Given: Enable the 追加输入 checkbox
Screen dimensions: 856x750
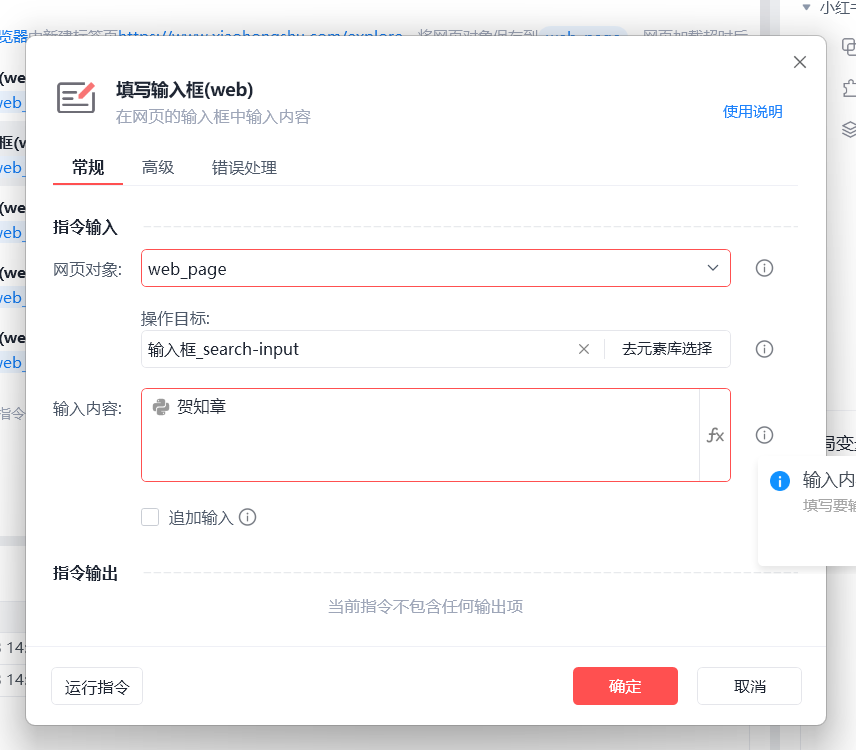Looking at the screenshot, I should click(x=150, y=517).
